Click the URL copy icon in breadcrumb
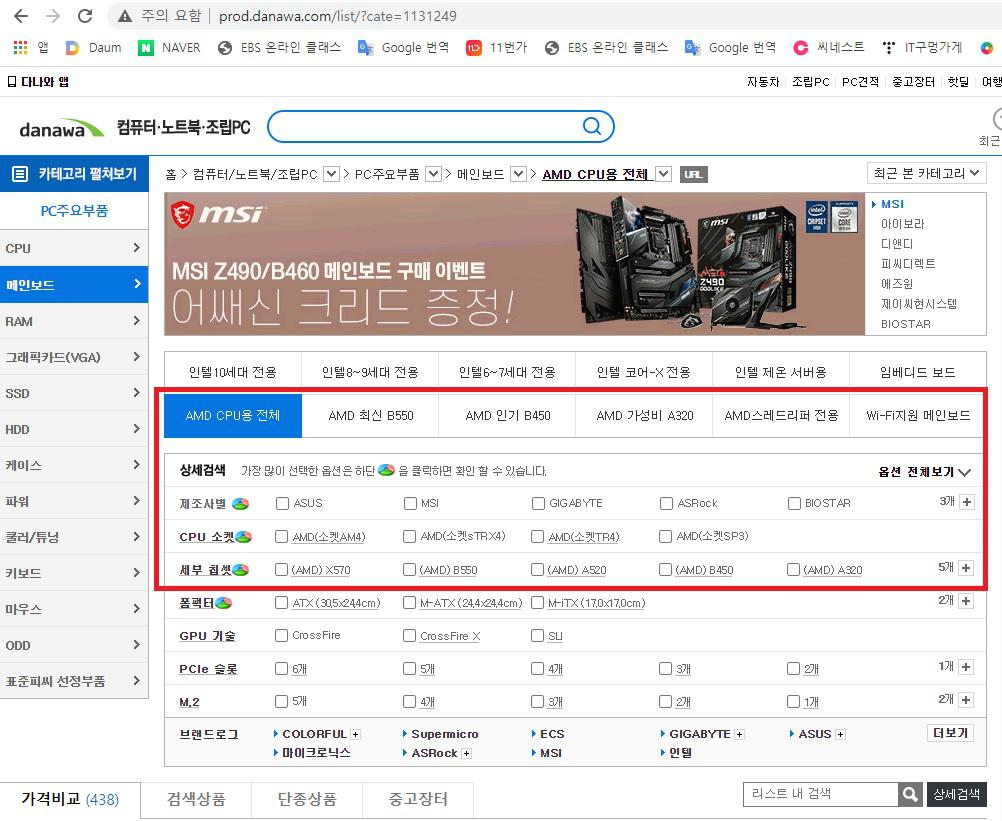The height and width of the screenshot is (821, 1002). (x=693, y=174)
